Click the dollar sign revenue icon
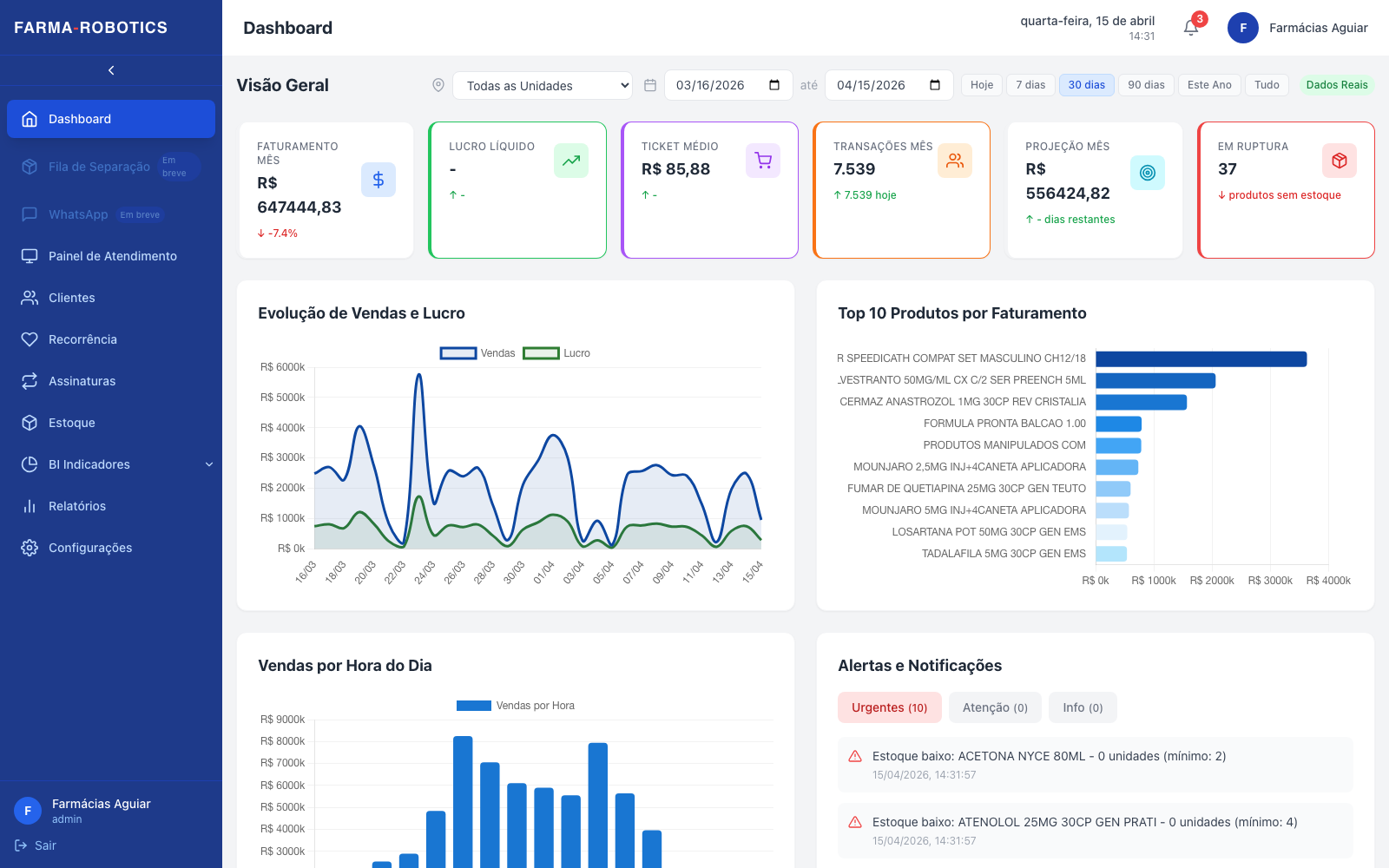The height and width of the screenshot is (868, 1389). [x=379, y=180]
